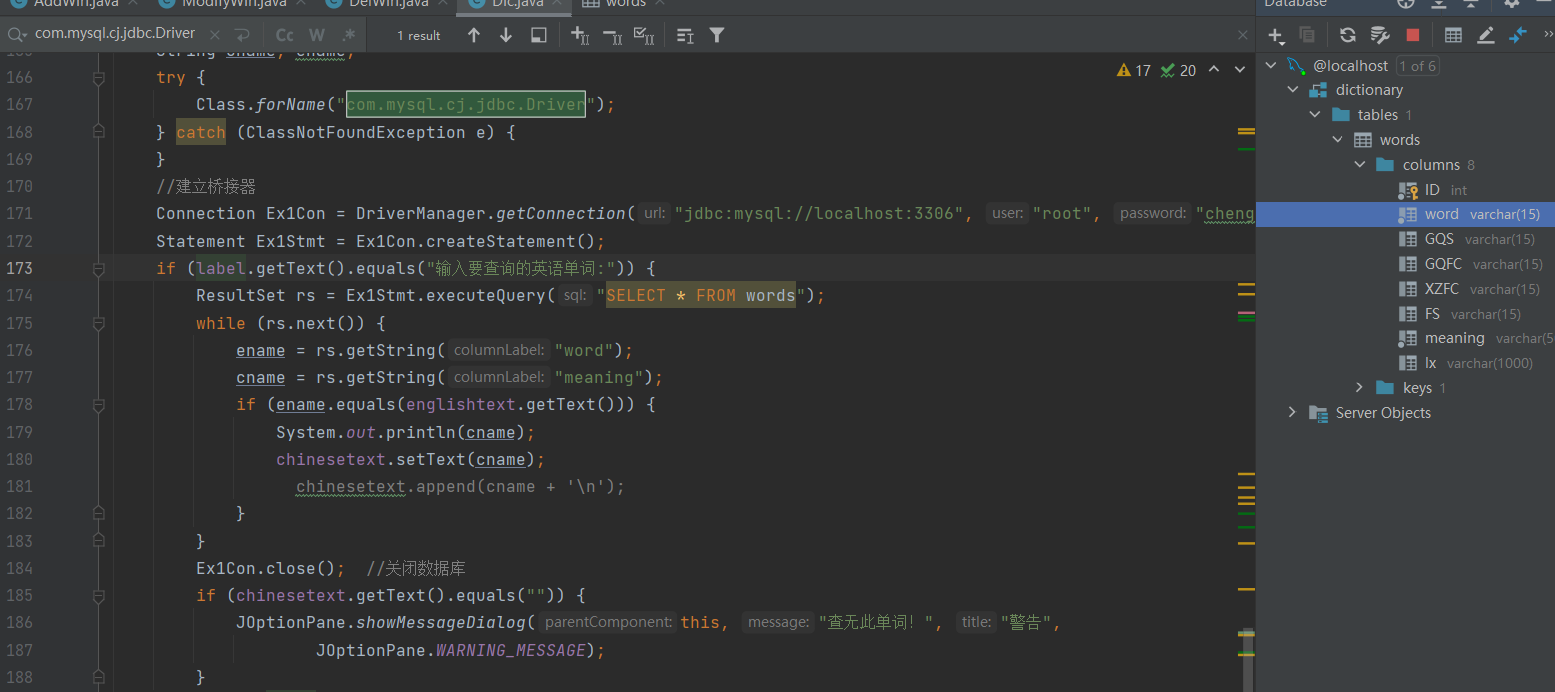Select the meaning column
This screenshot has height=692, width=1555.
(1405, 338)
